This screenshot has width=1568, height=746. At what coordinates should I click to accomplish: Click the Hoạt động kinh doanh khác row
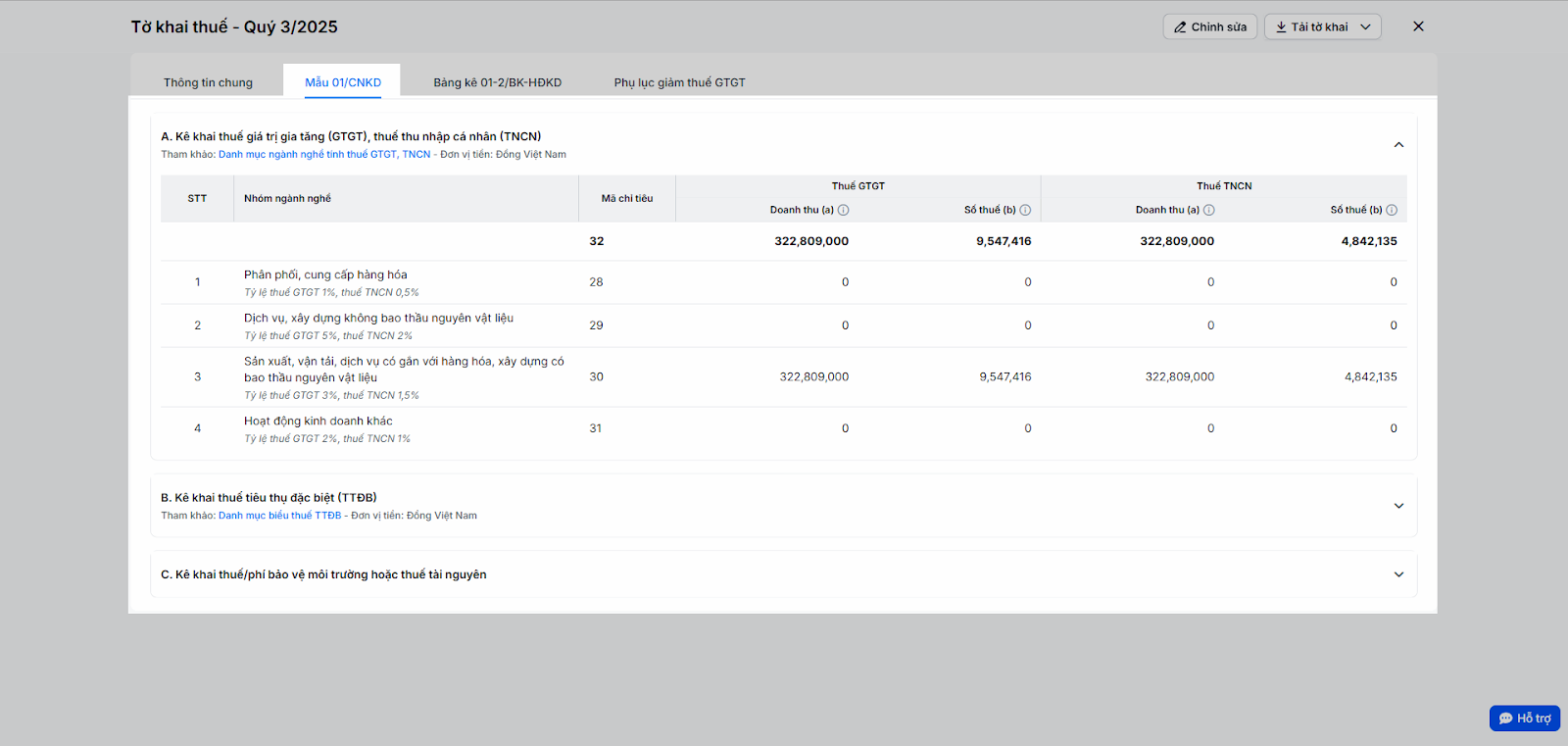pyautogui.click(x=318, y=422)
